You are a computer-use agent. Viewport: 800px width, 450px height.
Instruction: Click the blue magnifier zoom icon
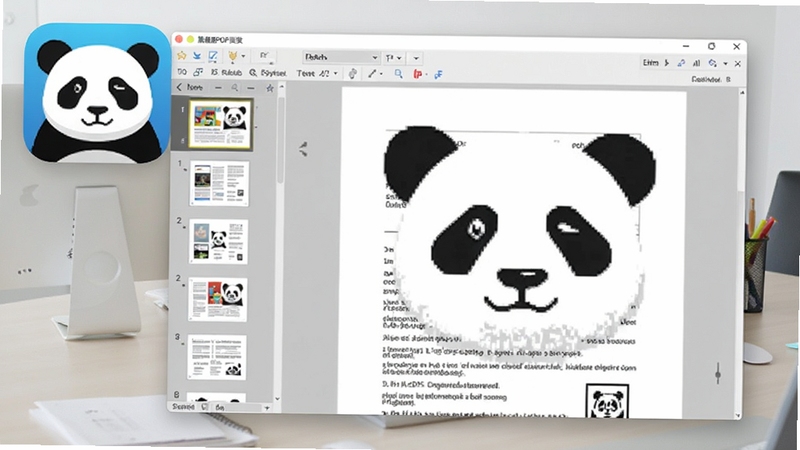[398, 74]
